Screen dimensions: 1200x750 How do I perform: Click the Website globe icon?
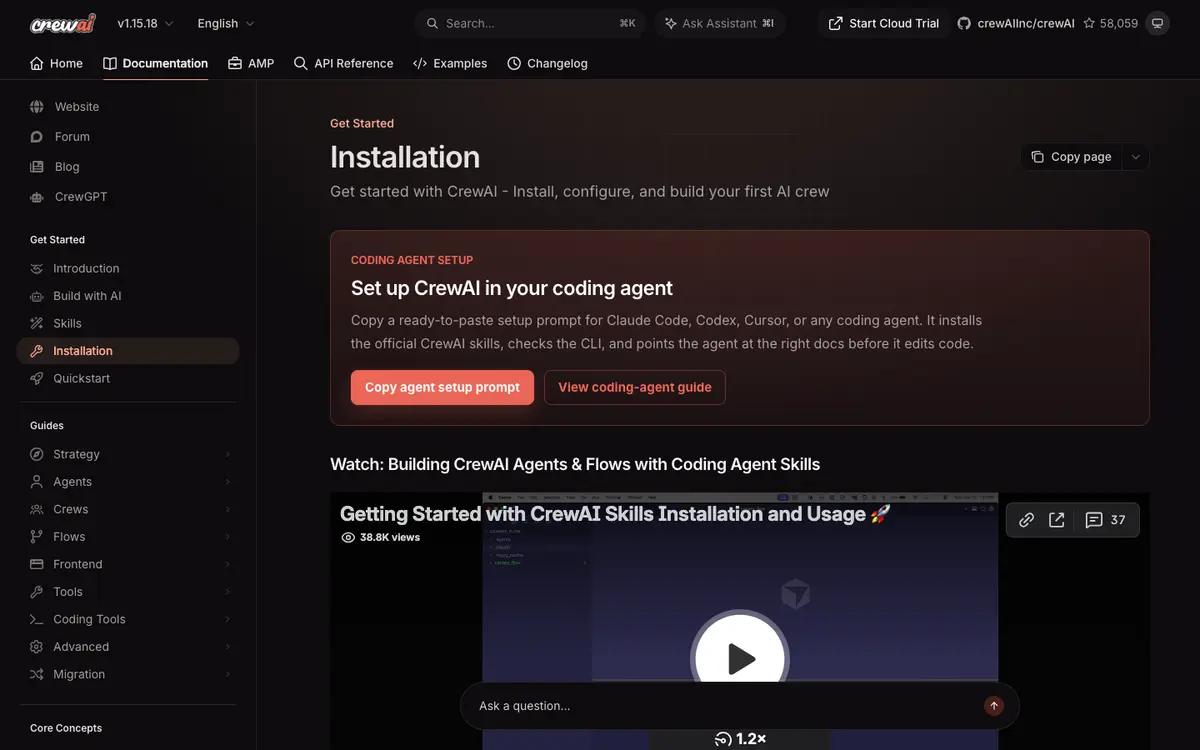pos(37,107)
